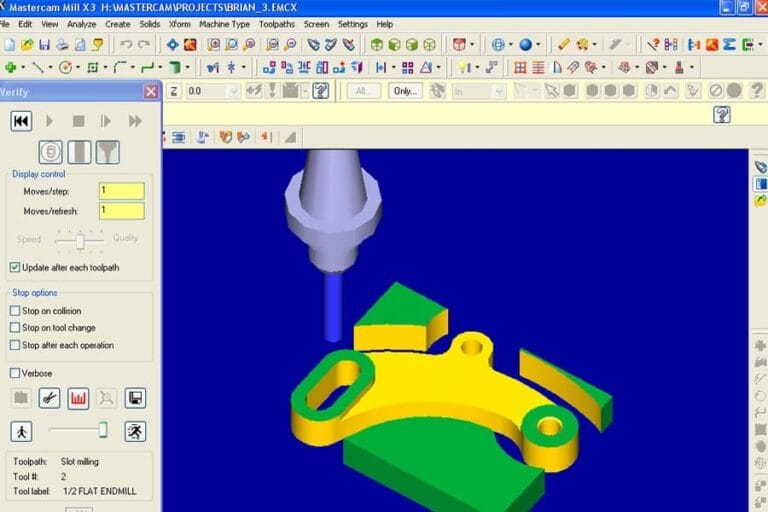
Task: Click the rewind to start button in Verify
Action: [21, 121]
